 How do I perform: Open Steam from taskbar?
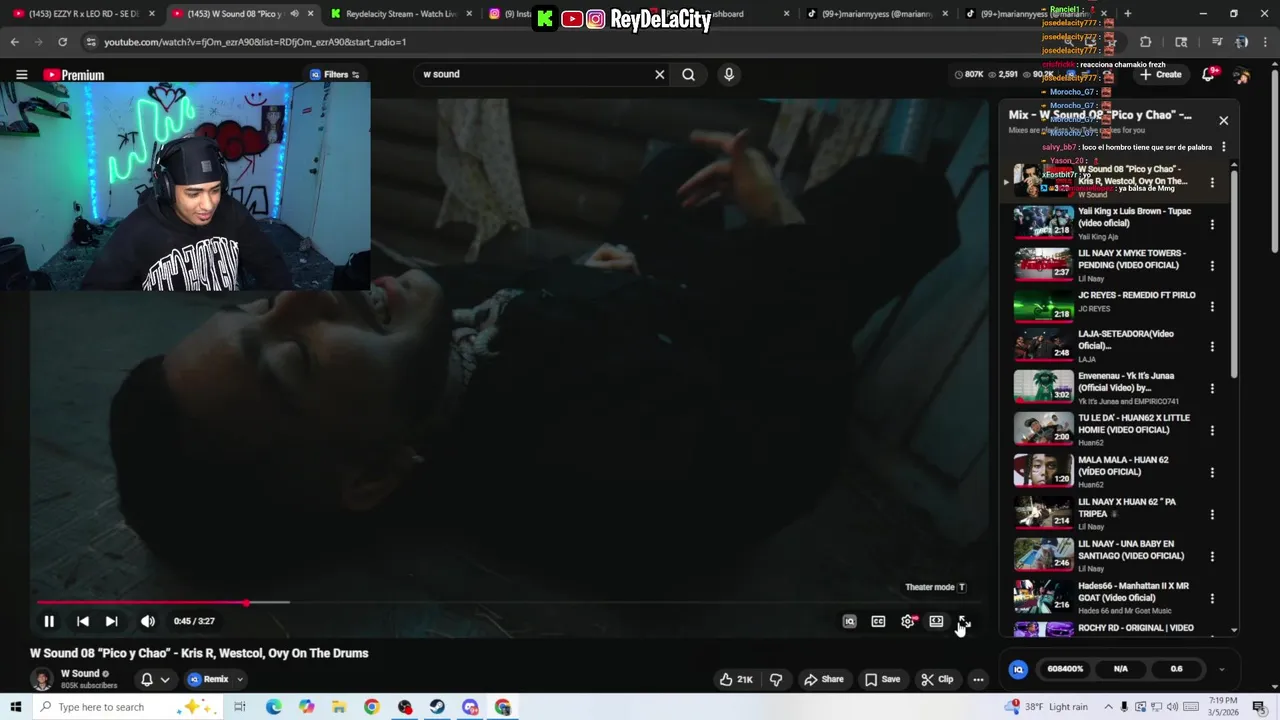[437, 707]
